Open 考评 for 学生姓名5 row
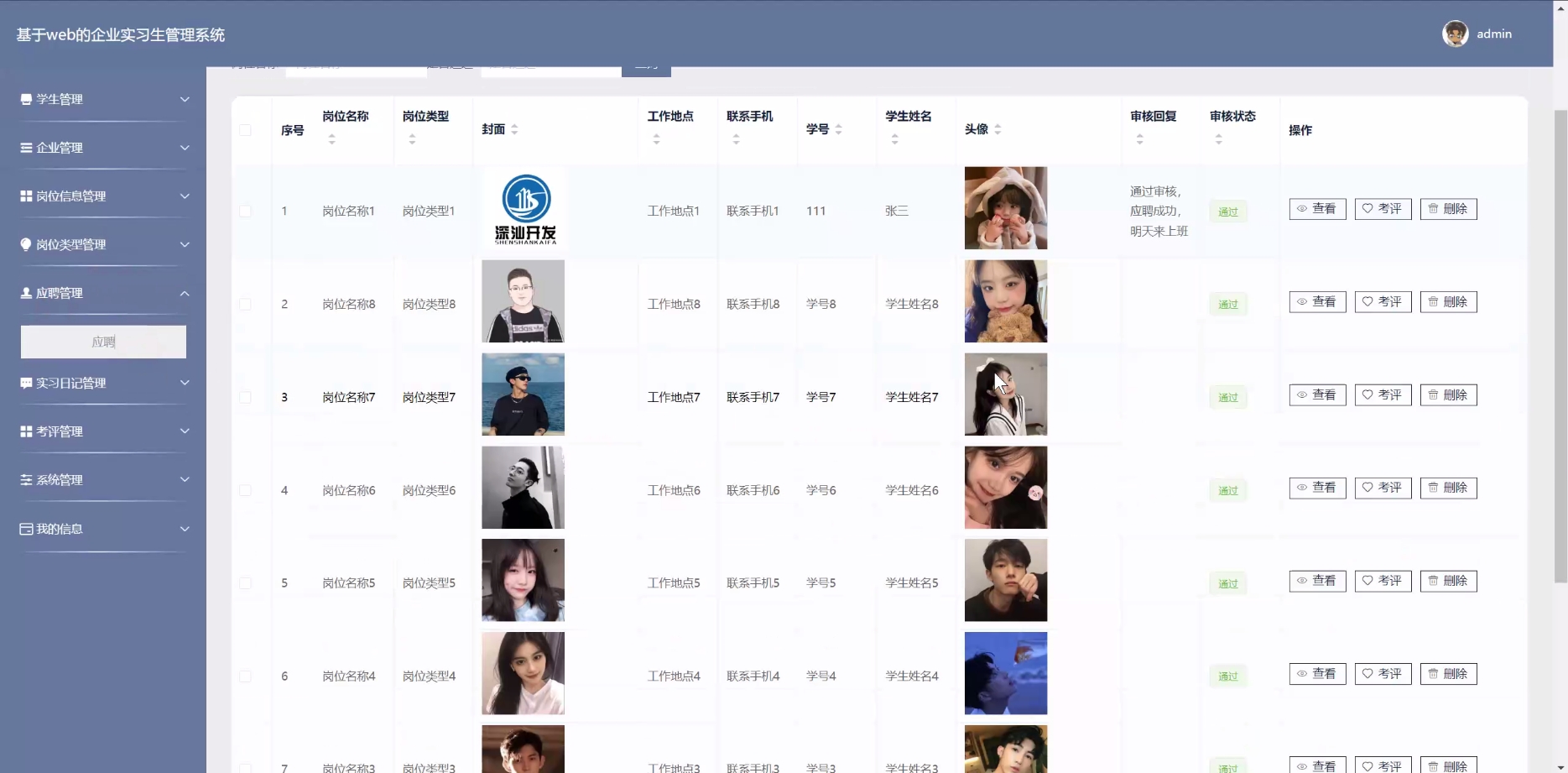Viewport: 1568px width, 773px height. (x=1383, y=582)
